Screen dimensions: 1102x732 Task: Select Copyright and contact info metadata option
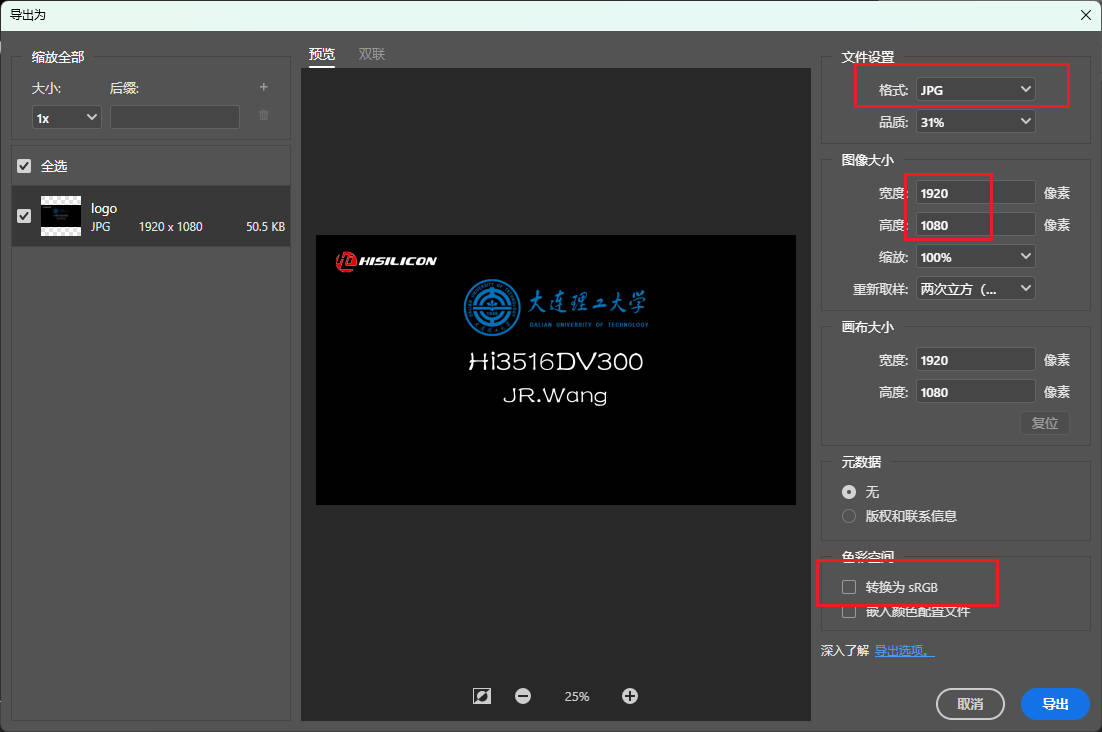click(x=849, y=516)
